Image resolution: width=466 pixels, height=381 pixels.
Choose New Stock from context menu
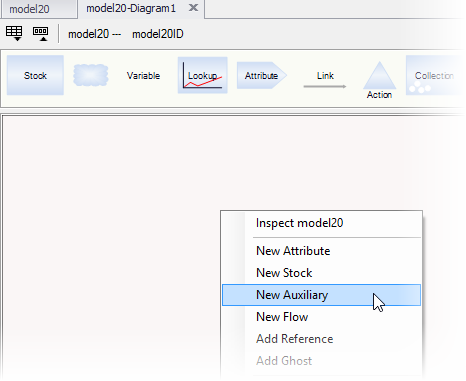321,273
